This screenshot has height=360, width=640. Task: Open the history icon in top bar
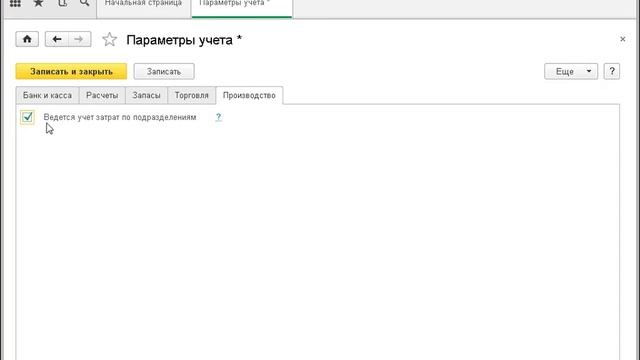pos(62,3)
